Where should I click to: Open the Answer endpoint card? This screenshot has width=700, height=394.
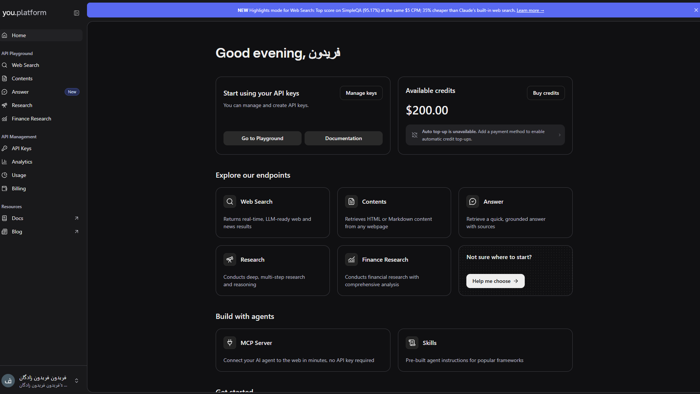(515, 212)
